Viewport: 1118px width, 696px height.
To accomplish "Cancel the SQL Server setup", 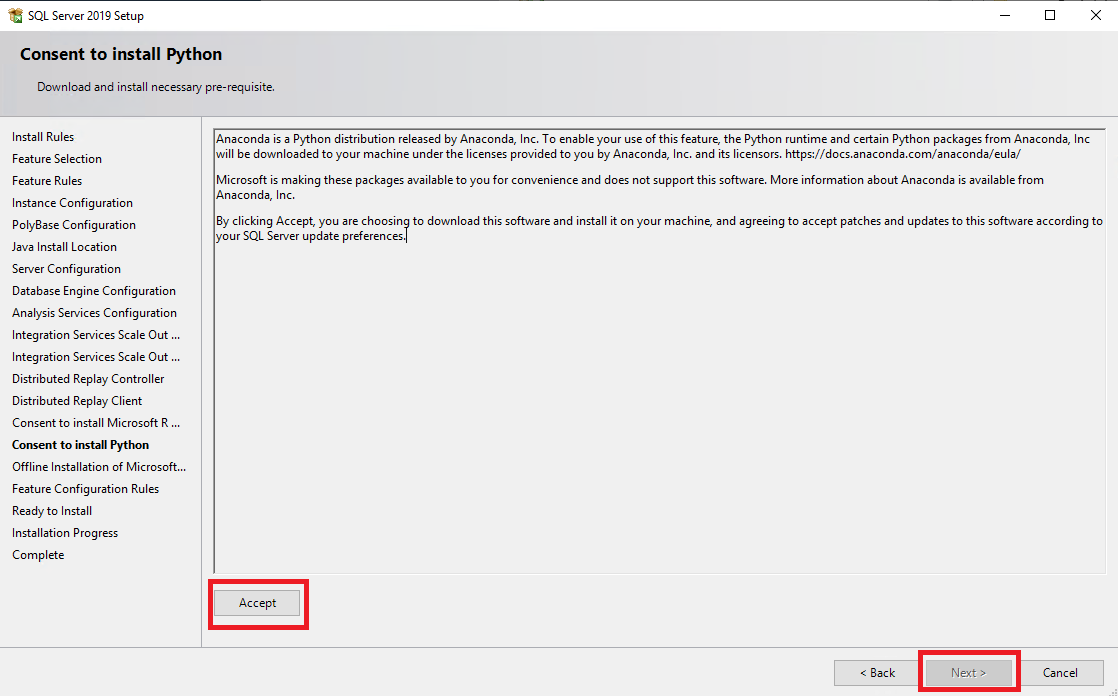I will (x=1060, y=672).
